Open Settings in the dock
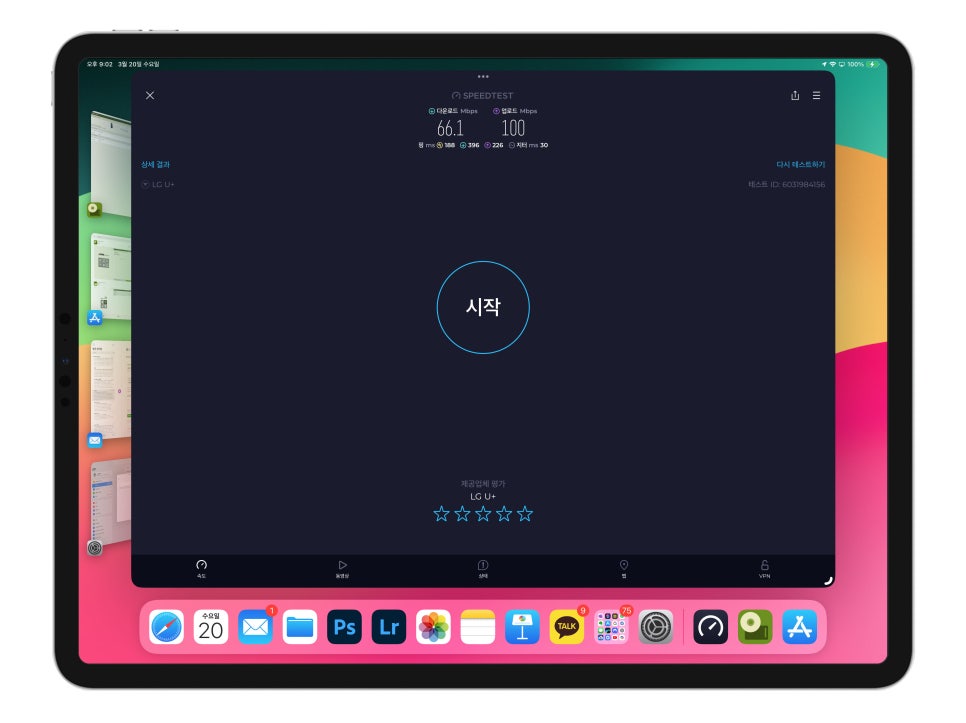Image resolution: width=966 pixels, height=723 pixels. tap(656, 627)
